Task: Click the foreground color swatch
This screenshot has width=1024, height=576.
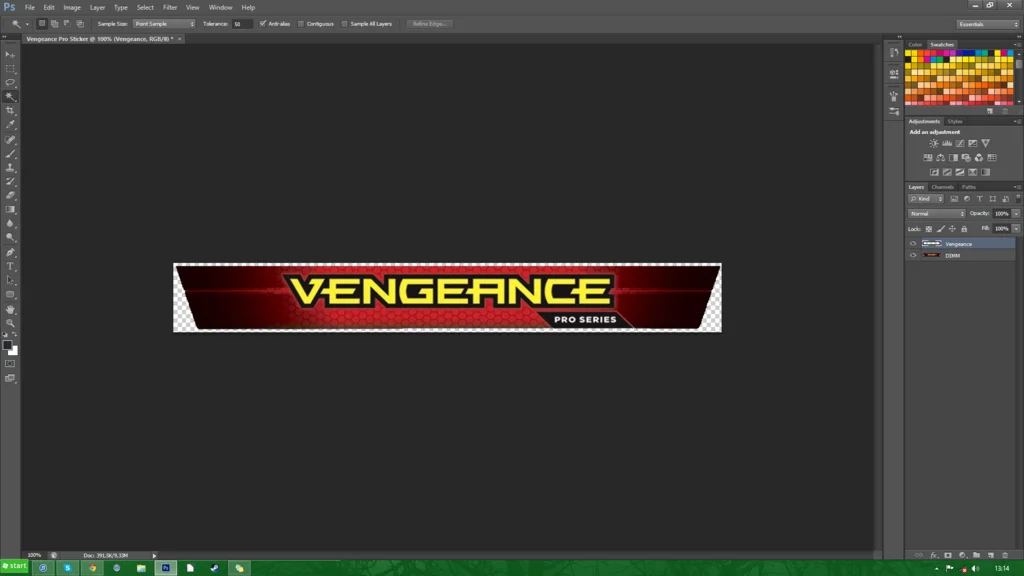Action: [7, 345]
